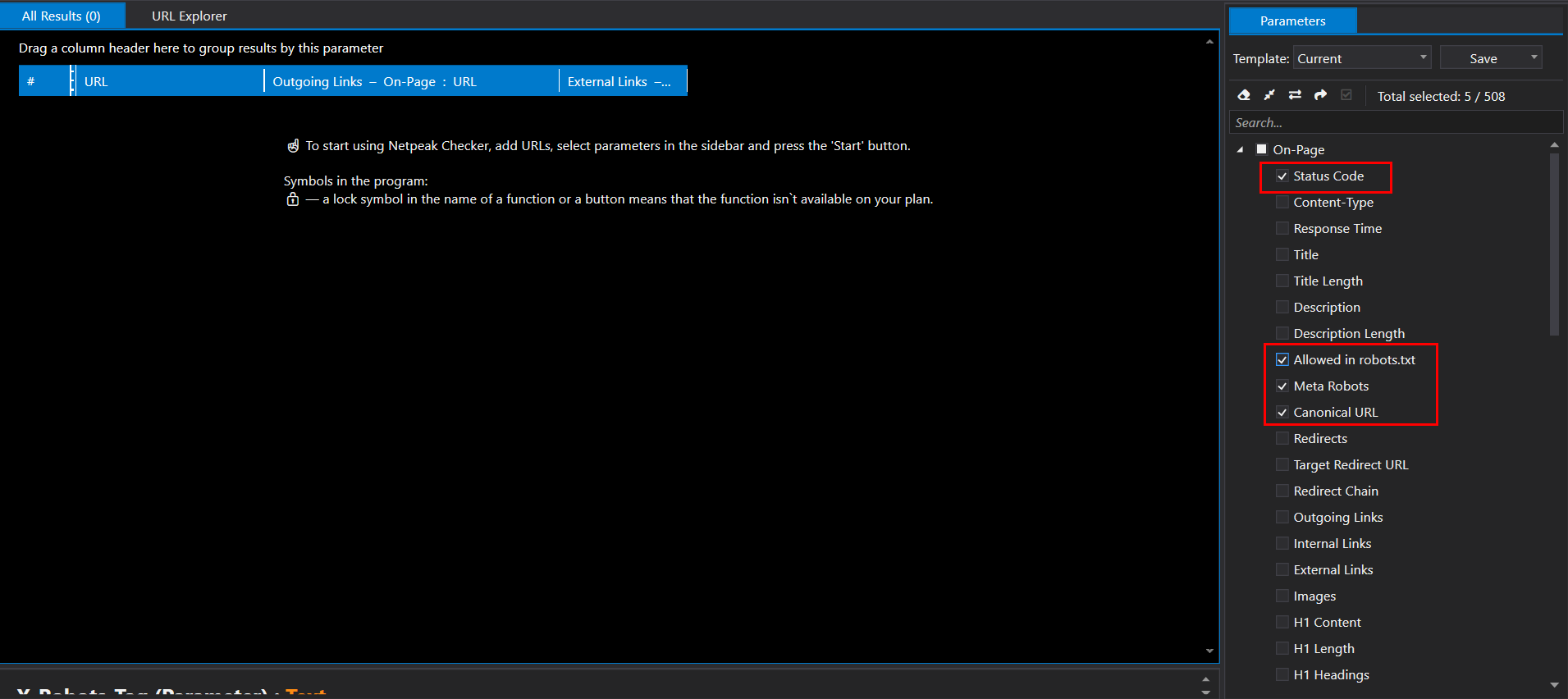Viewport: 1568px width, 699px height.
Task: Uncheck the Status Code parameter
Action: (1282, 176)
